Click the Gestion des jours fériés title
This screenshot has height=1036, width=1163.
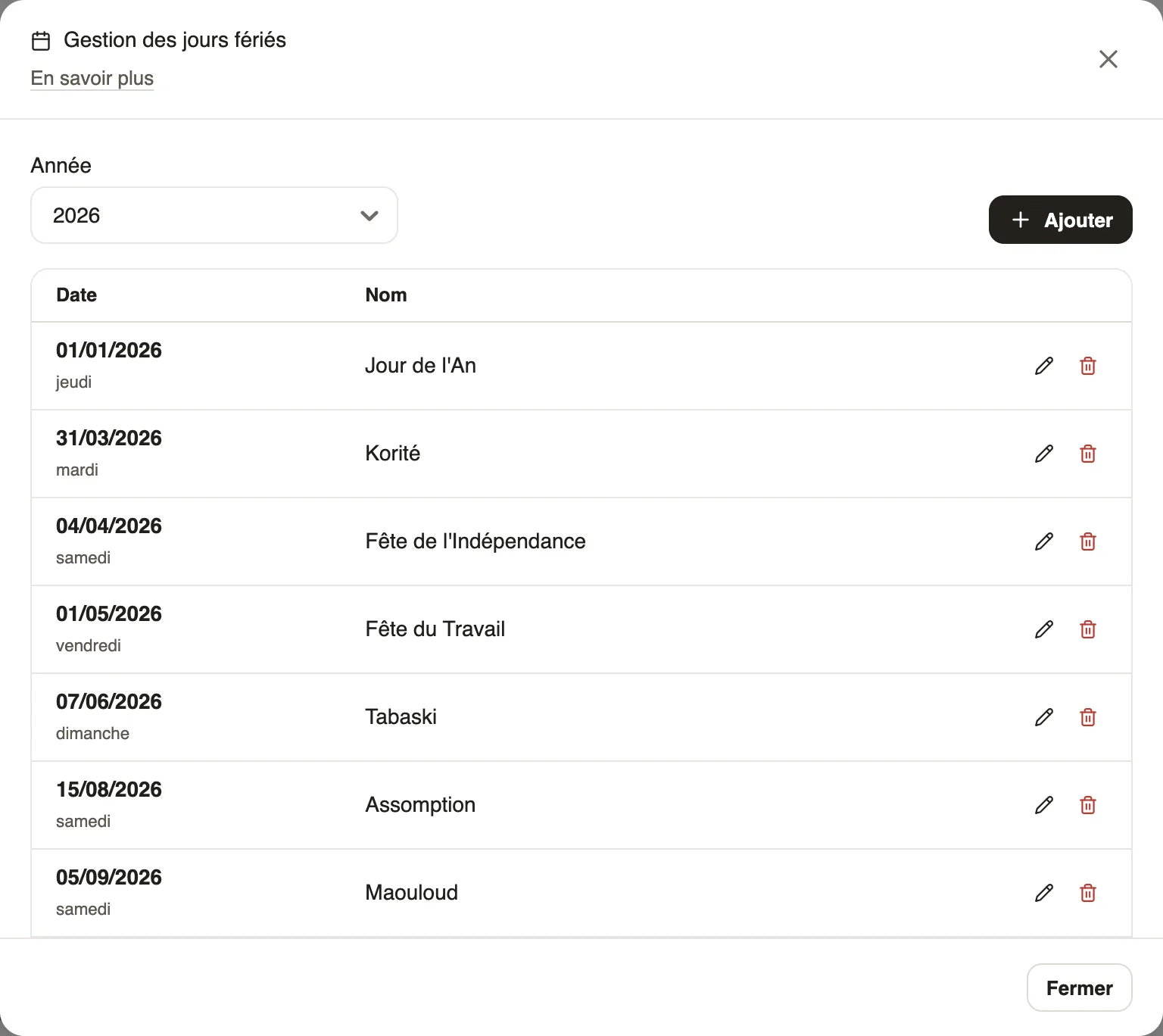(x=175, y=40)
